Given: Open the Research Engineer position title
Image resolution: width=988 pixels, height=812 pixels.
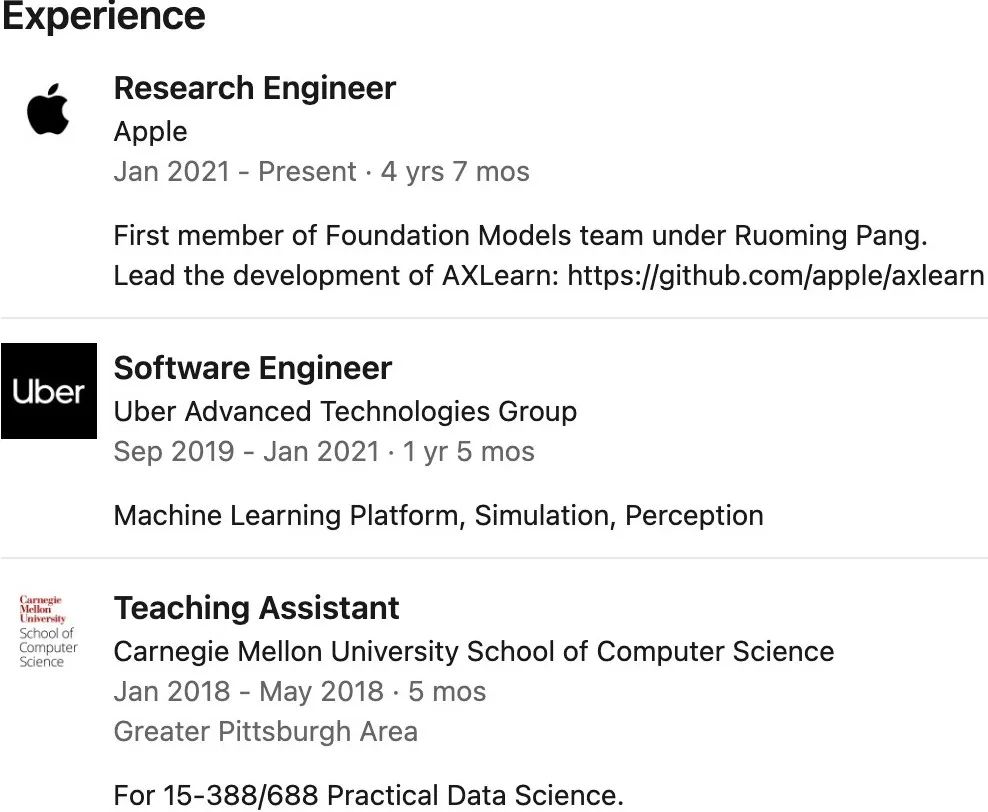Looking at the screenshot, I should pos(255,88).
